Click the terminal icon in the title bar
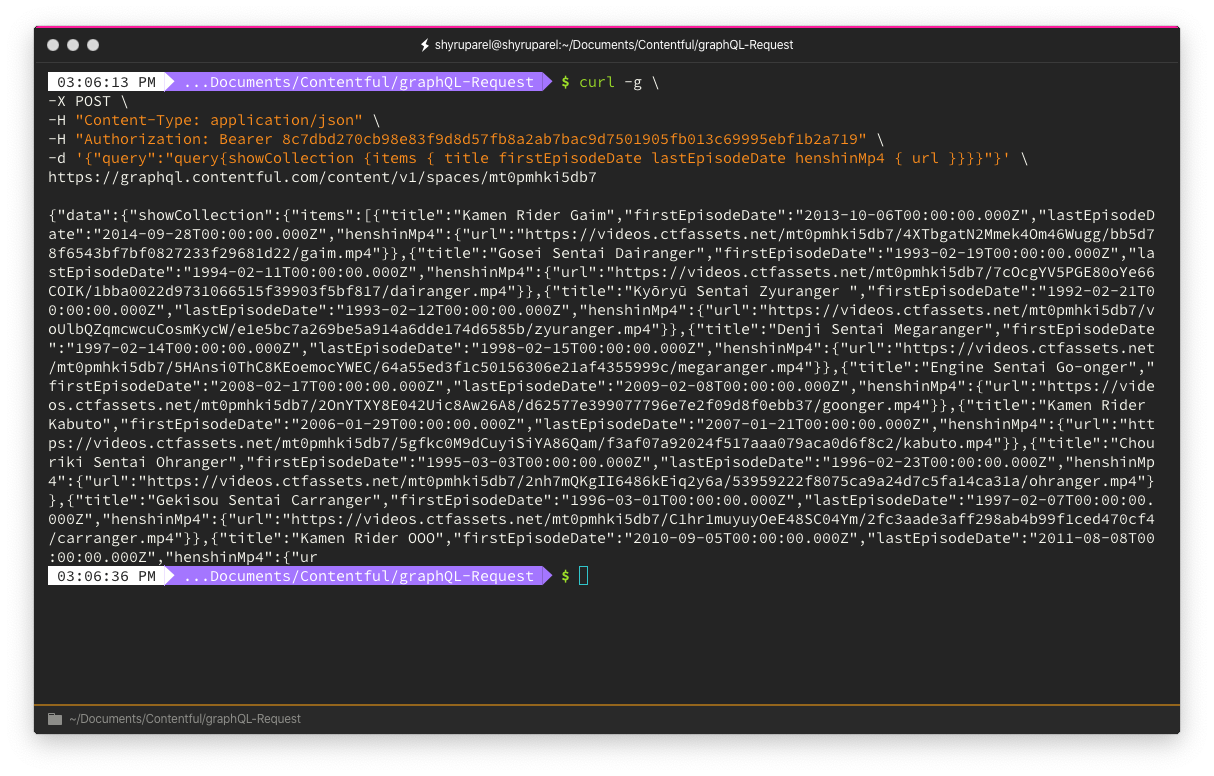The height and width of the screenshot is (776, 1214). pos(426,45)
